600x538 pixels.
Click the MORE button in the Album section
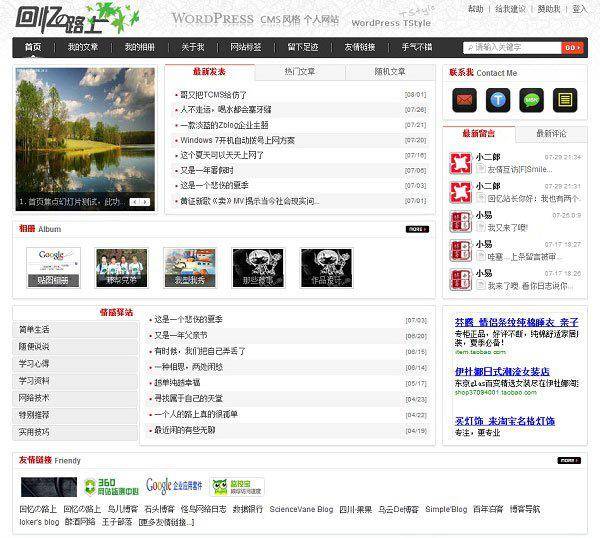[x=417, y=229]
